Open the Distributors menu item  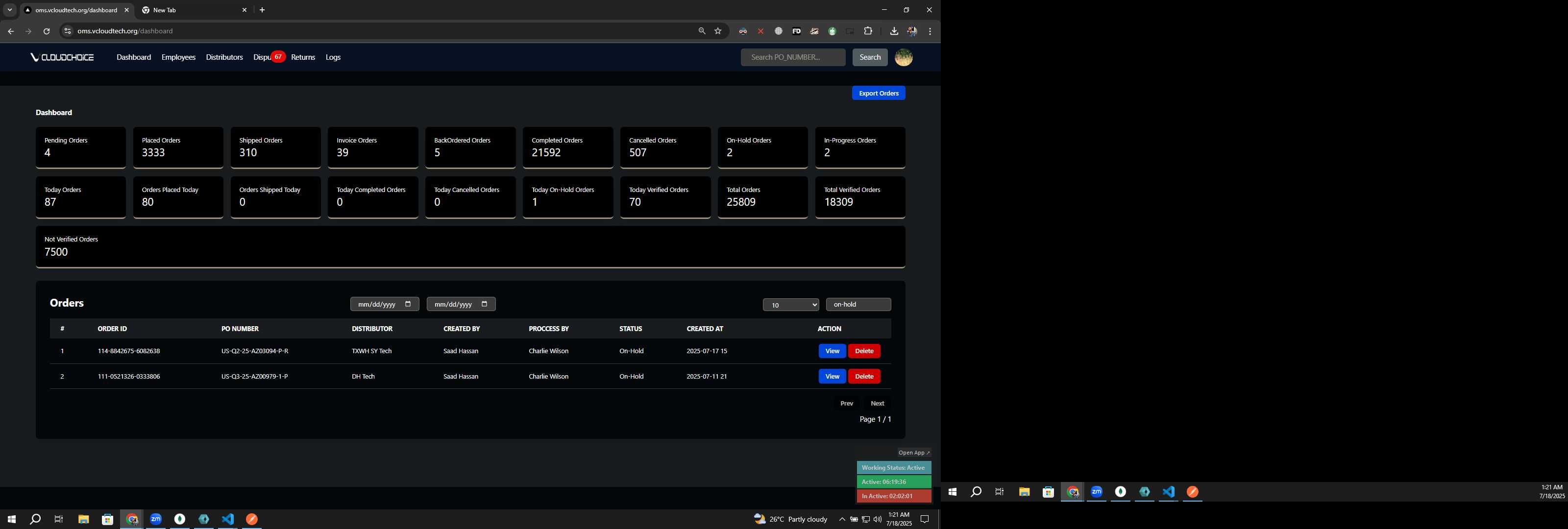(x=224, y=57)
